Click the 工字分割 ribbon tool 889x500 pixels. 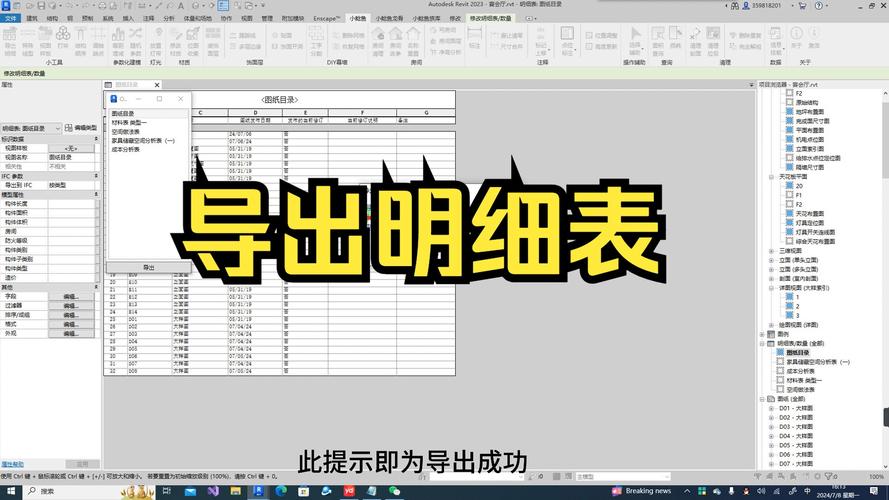point(316,41)
